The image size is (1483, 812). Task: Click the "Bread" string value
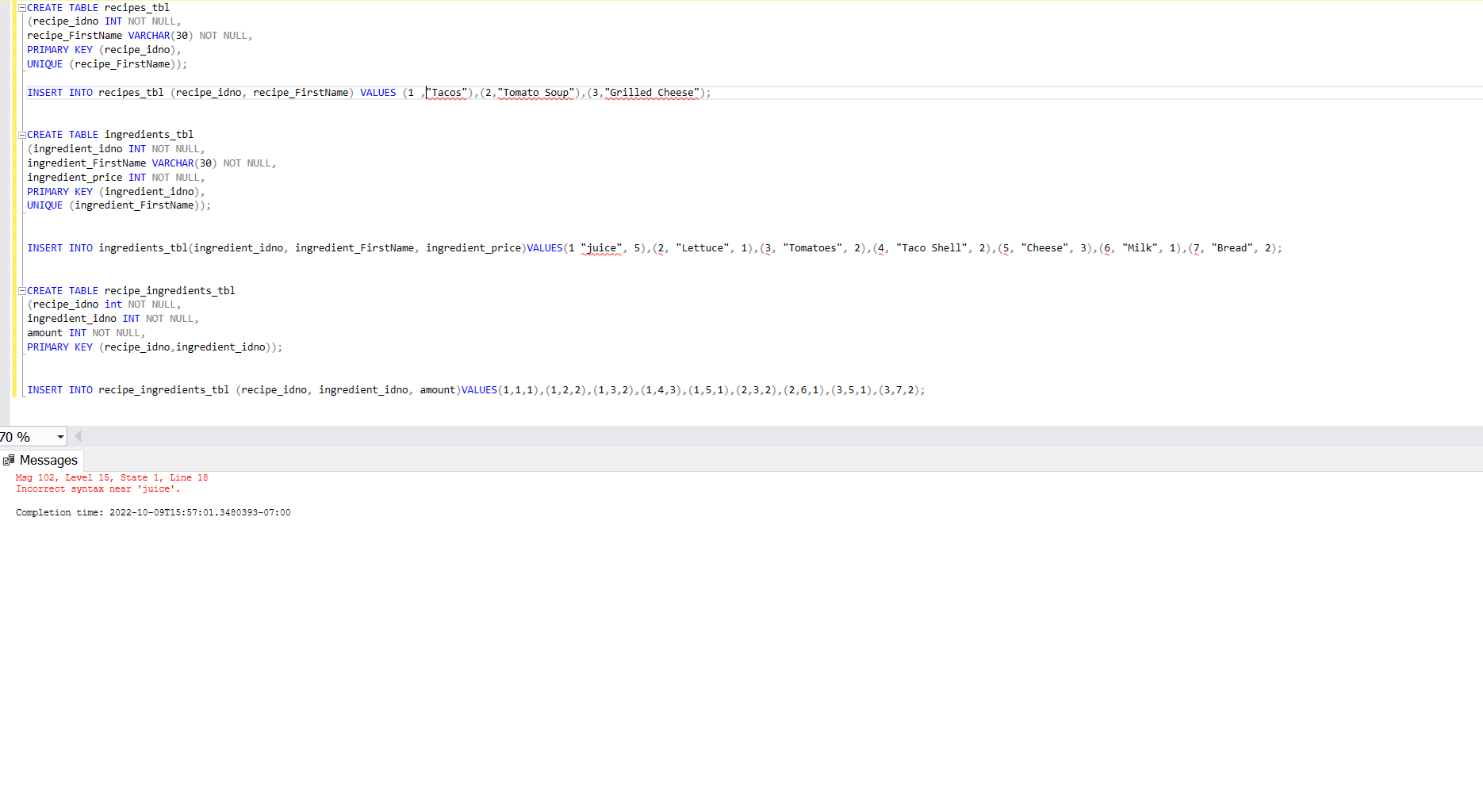pos(1232,248)
